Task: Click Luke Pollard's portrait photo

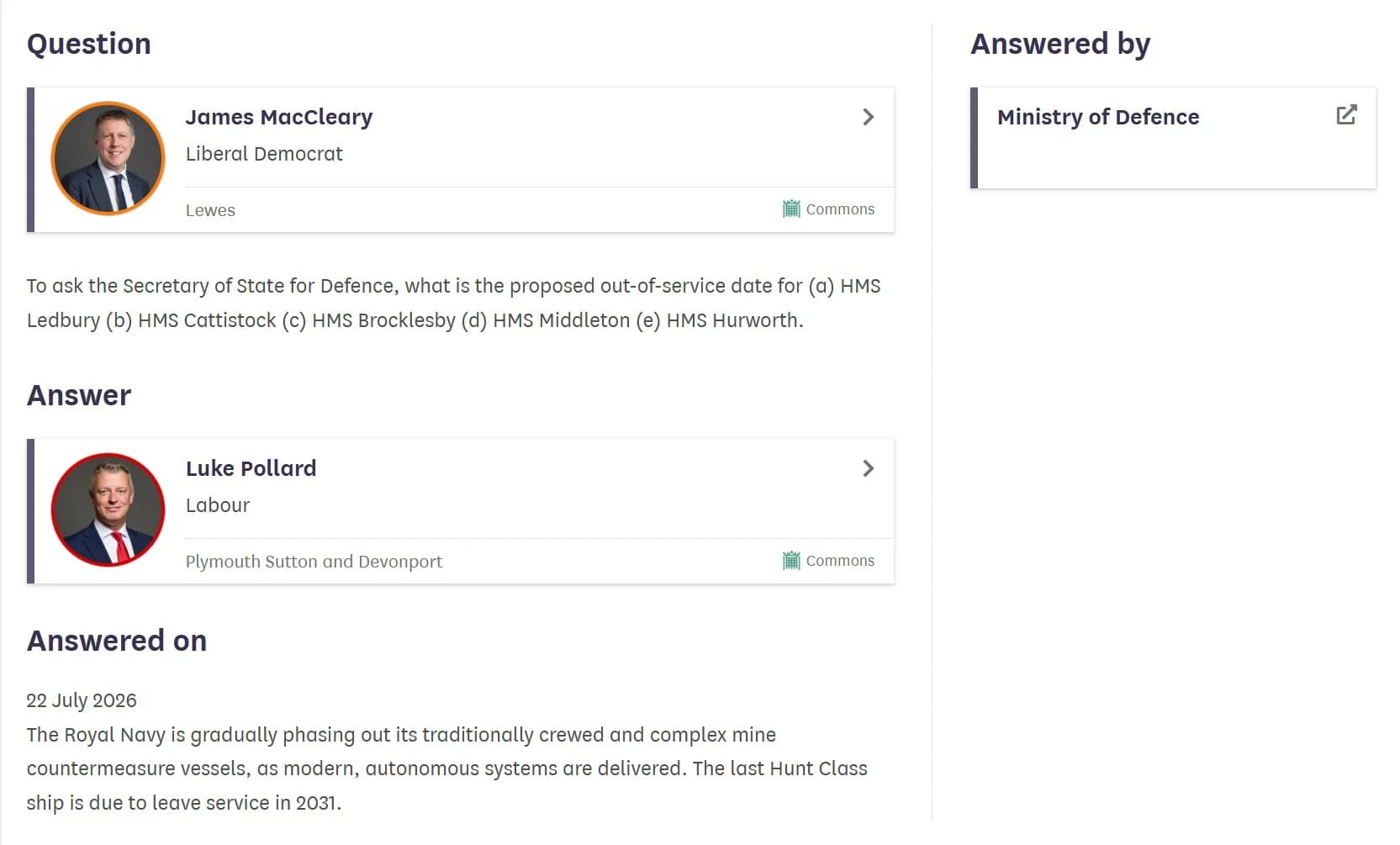Action: (x=108, y=510)
